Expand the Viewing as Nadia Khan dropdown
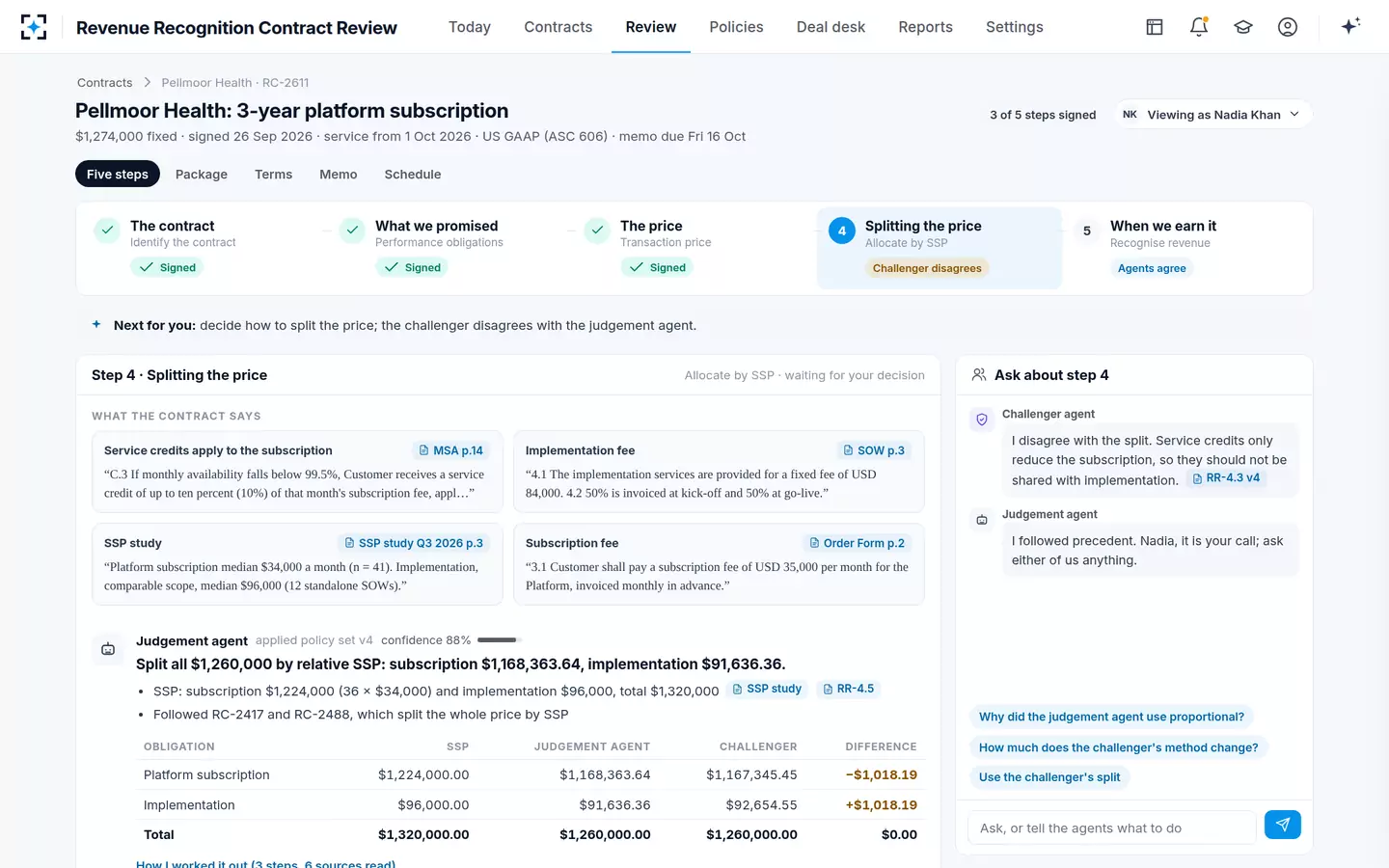The height and width of the screenshot is (868, 1389). point(1212,115)
